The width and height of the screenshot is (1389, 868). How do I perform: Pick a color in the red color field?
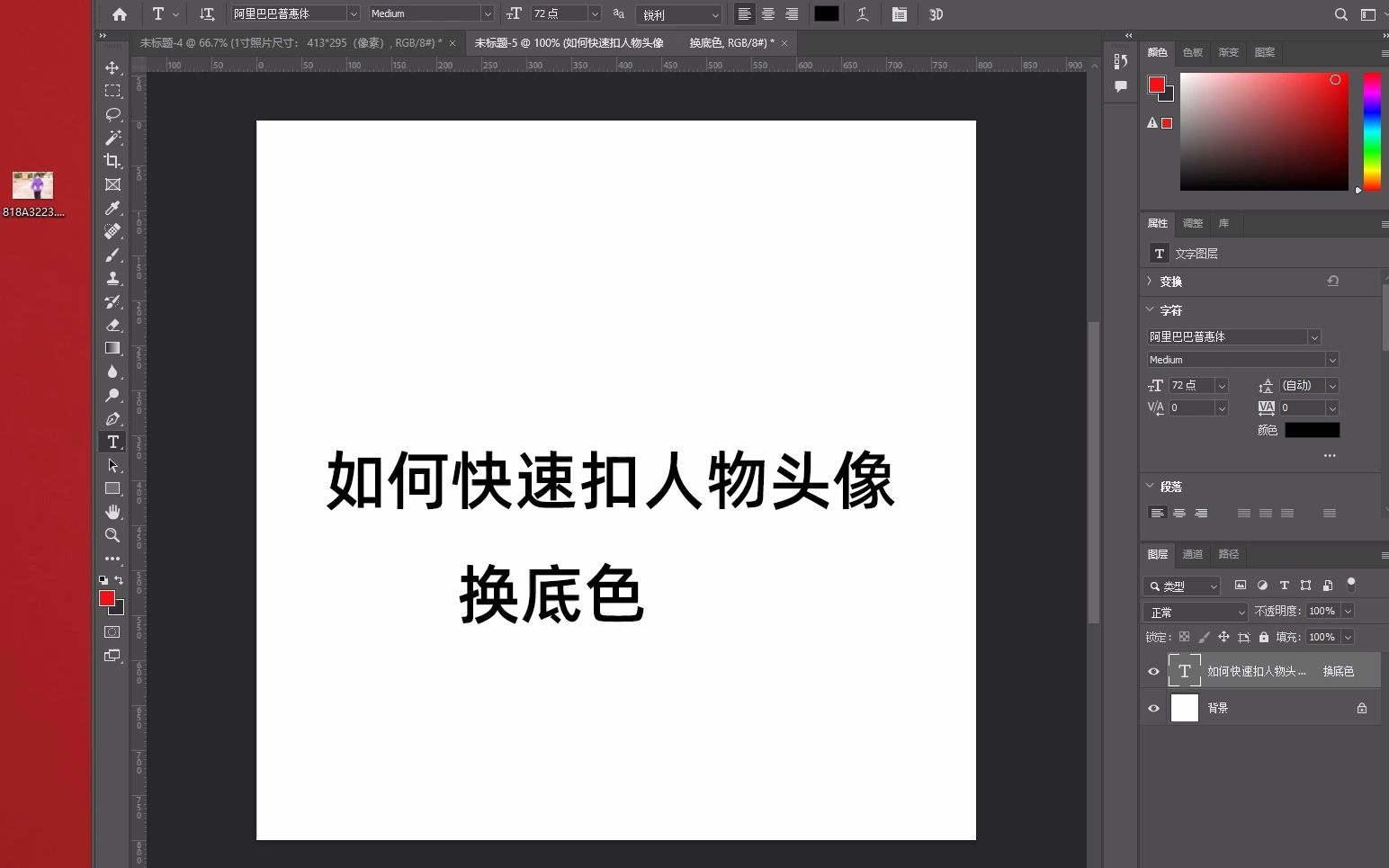point(1263,130)
